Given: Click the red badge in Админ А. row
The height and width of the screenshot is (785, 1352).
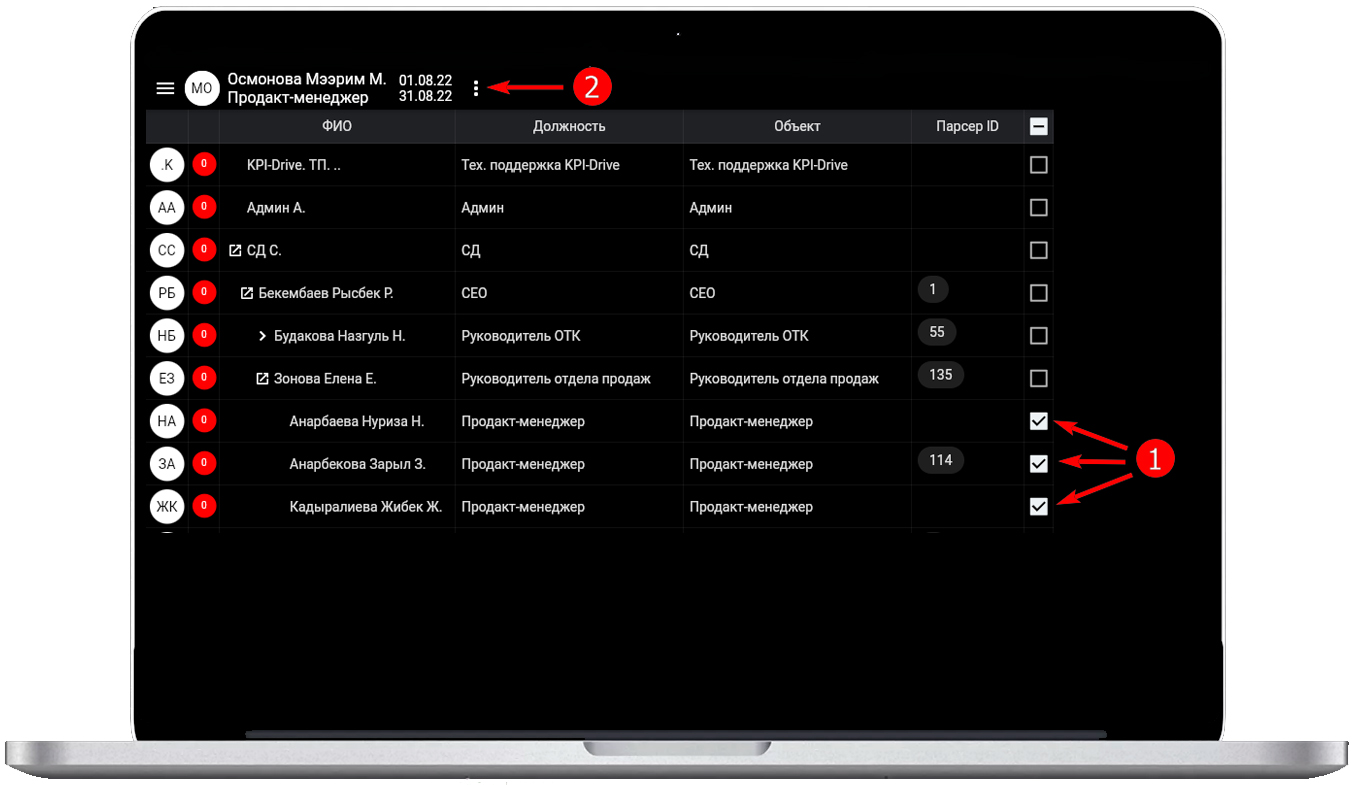Looking at the screenshot, I should (x=204, y=208).
